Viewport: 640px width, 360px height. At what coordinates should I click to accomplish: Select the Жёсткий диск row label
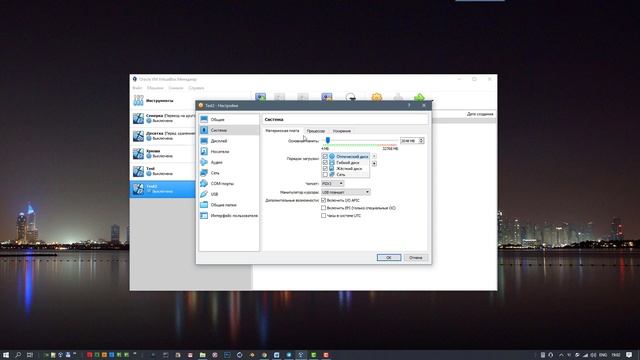click(349, 168)
